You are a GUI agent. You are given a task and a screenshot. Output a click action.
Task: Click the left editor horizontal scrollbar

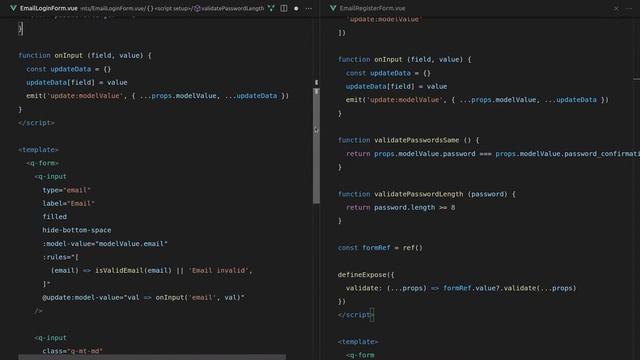coord(152,357)
